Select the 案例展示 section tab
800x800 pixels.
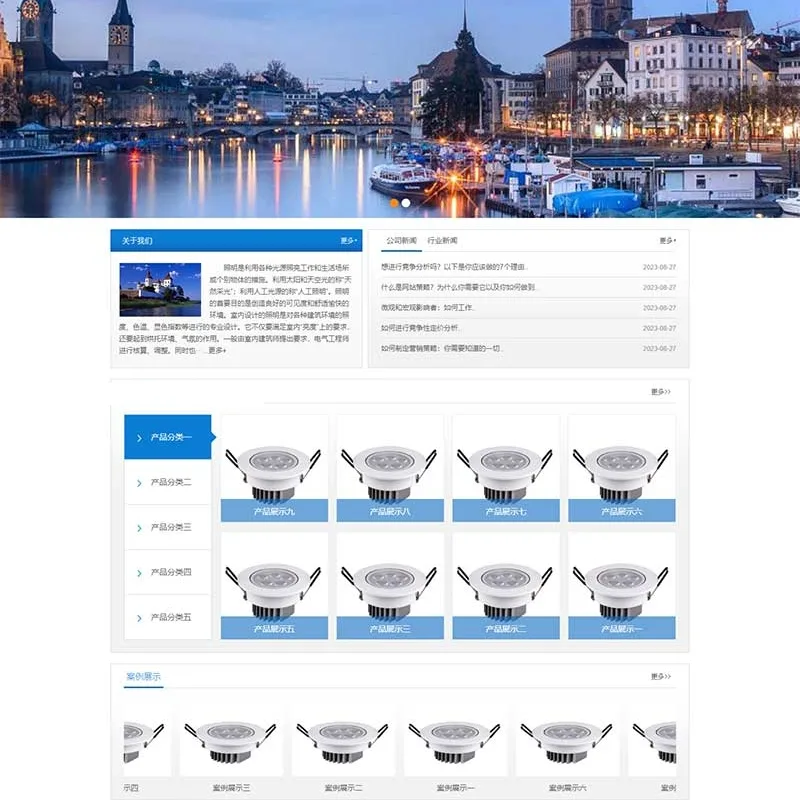click(x=143, y=677)
